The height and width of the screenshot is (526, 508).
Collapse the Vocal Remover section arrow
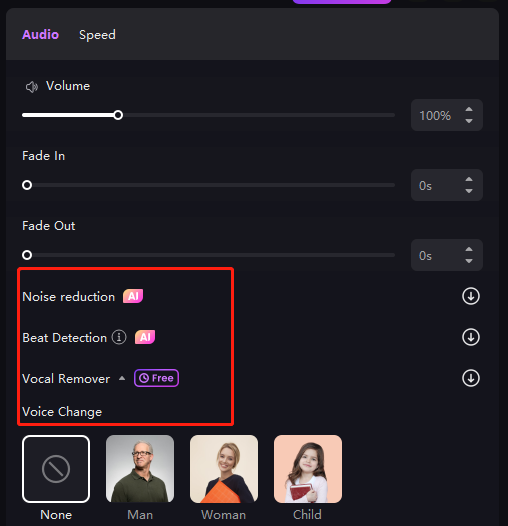tap(122, 378)
